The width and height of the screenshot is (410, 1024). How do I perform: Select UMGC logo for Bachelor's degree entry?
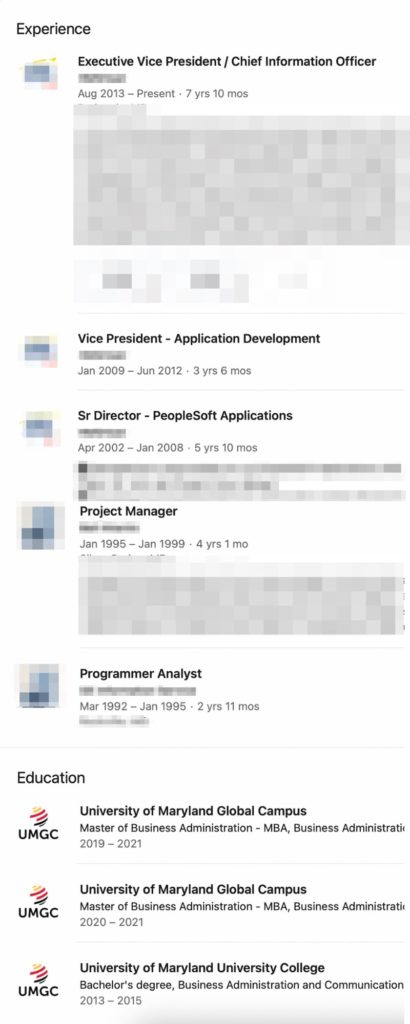coord(38,981)
